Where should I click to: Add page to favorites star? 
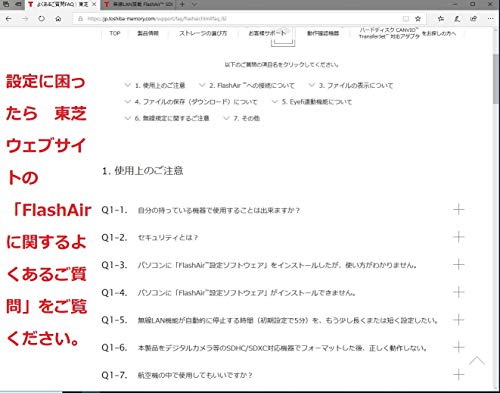(418, 19)
